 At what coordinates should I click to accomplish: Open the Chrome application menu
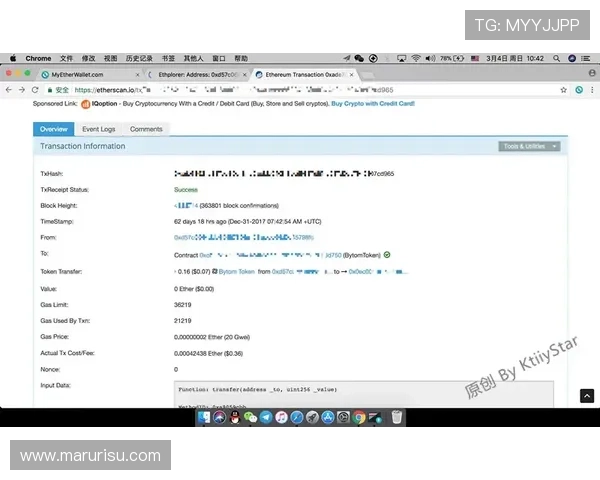38,58
